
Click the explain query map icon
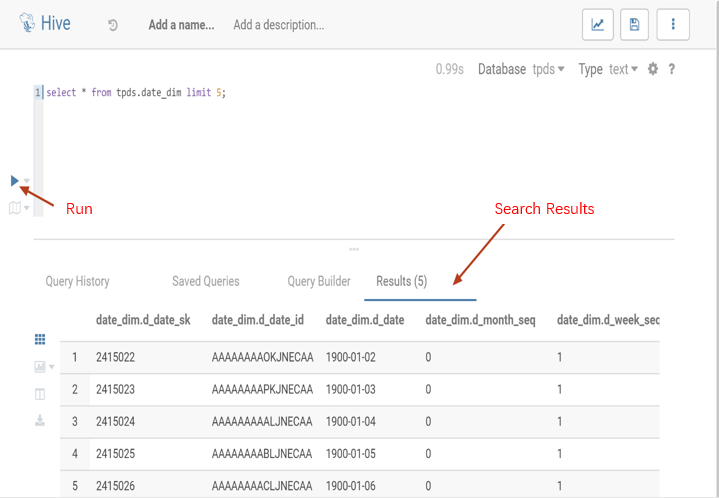click(14, 208)
